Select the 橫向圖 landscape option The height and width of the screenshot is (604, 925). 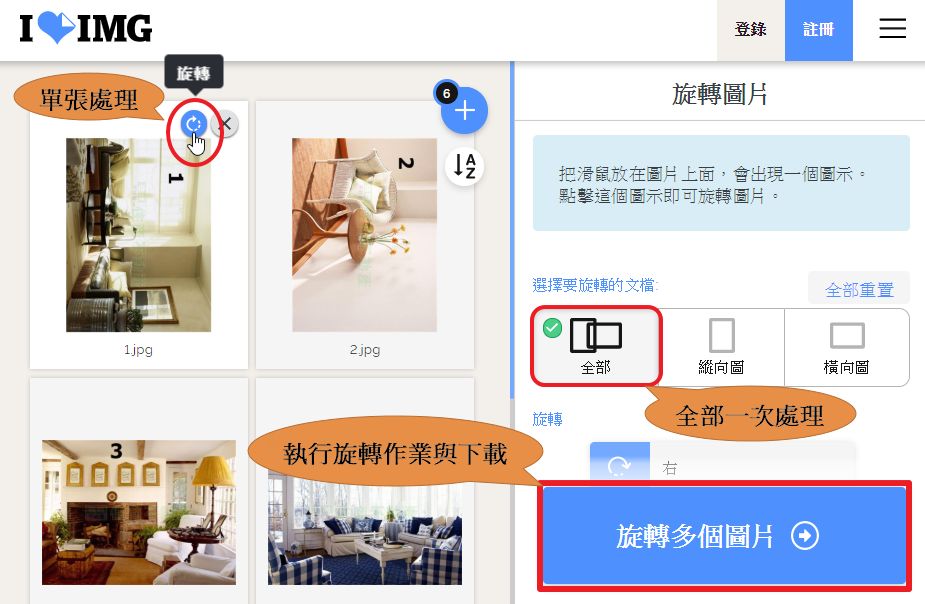click(847, 347)
